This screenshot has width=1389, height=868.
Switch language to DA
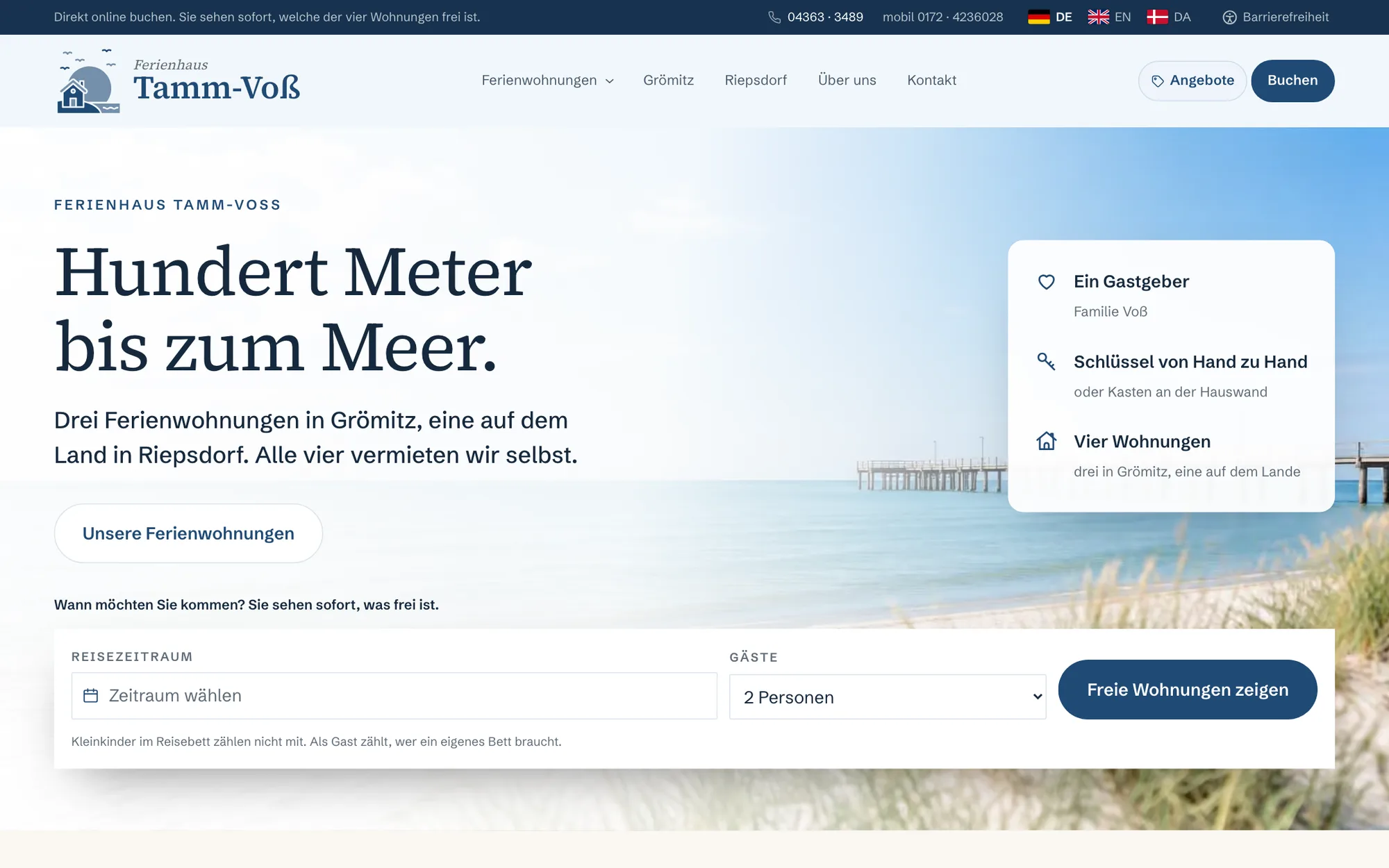(x=1169, y=17)
